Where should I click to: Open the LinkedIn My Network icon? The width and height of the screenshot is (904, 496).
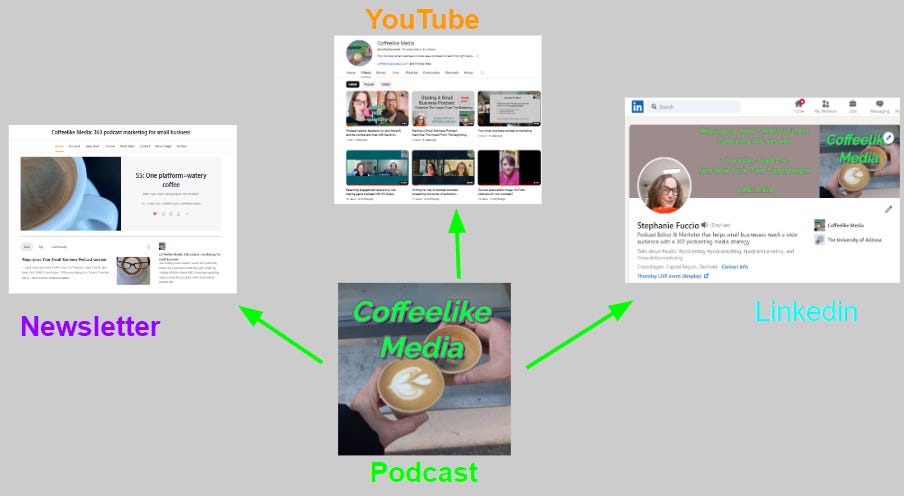pyautogui.click(x=826, y=104)
